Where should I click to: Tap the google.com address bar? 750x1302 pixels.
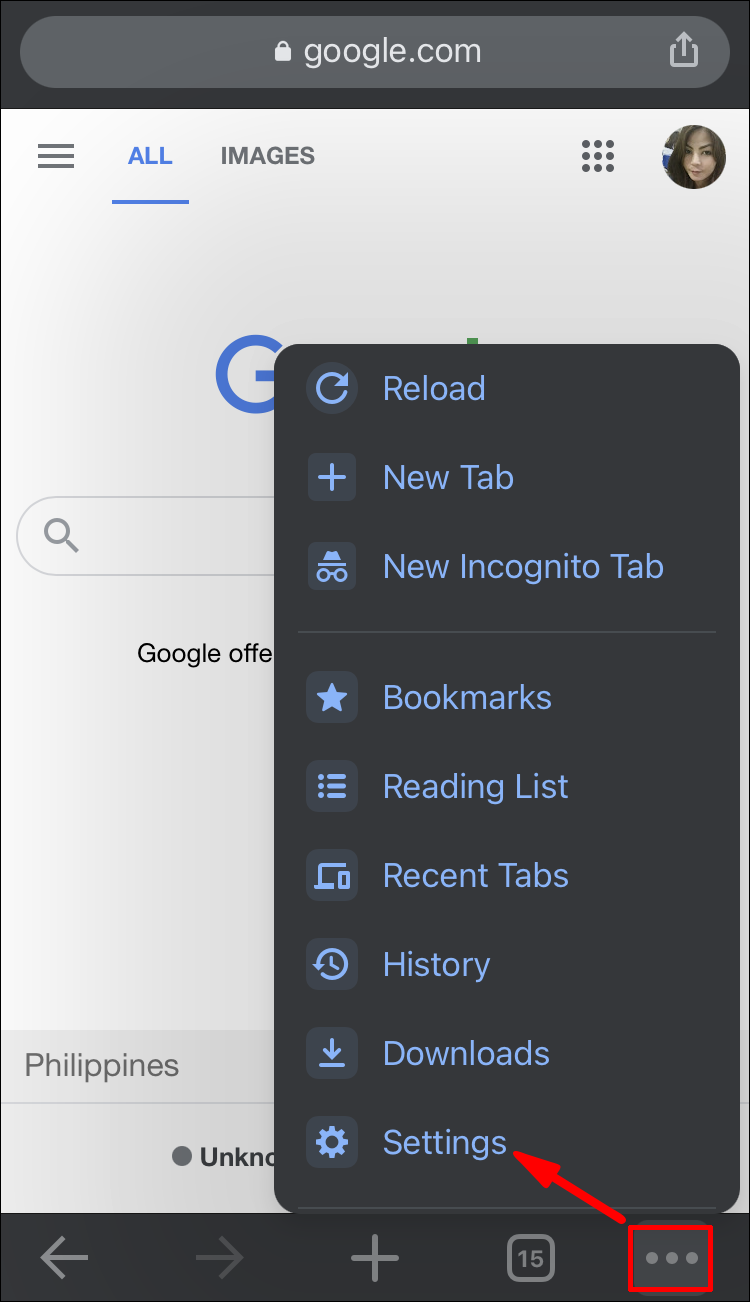point(375,51)
